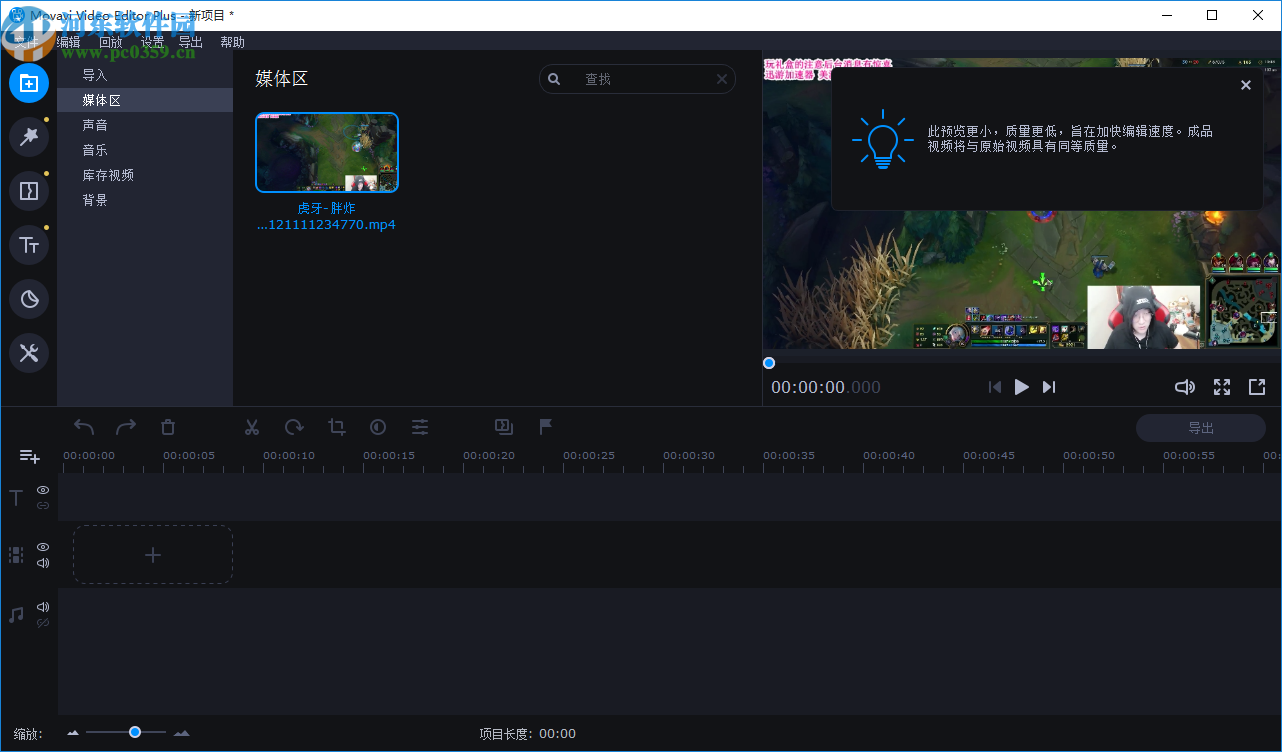Viewport: 1282px width, 752px height.
Task: Click the Add Marker flag icon
Action: point(545,427)
